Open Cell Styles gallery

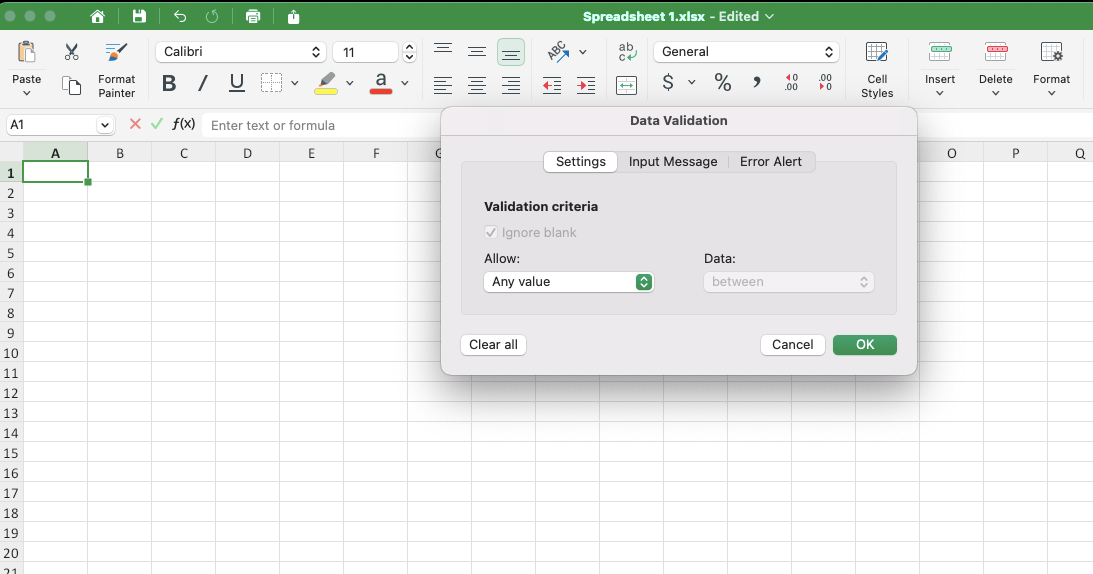(x=877, y=69)
